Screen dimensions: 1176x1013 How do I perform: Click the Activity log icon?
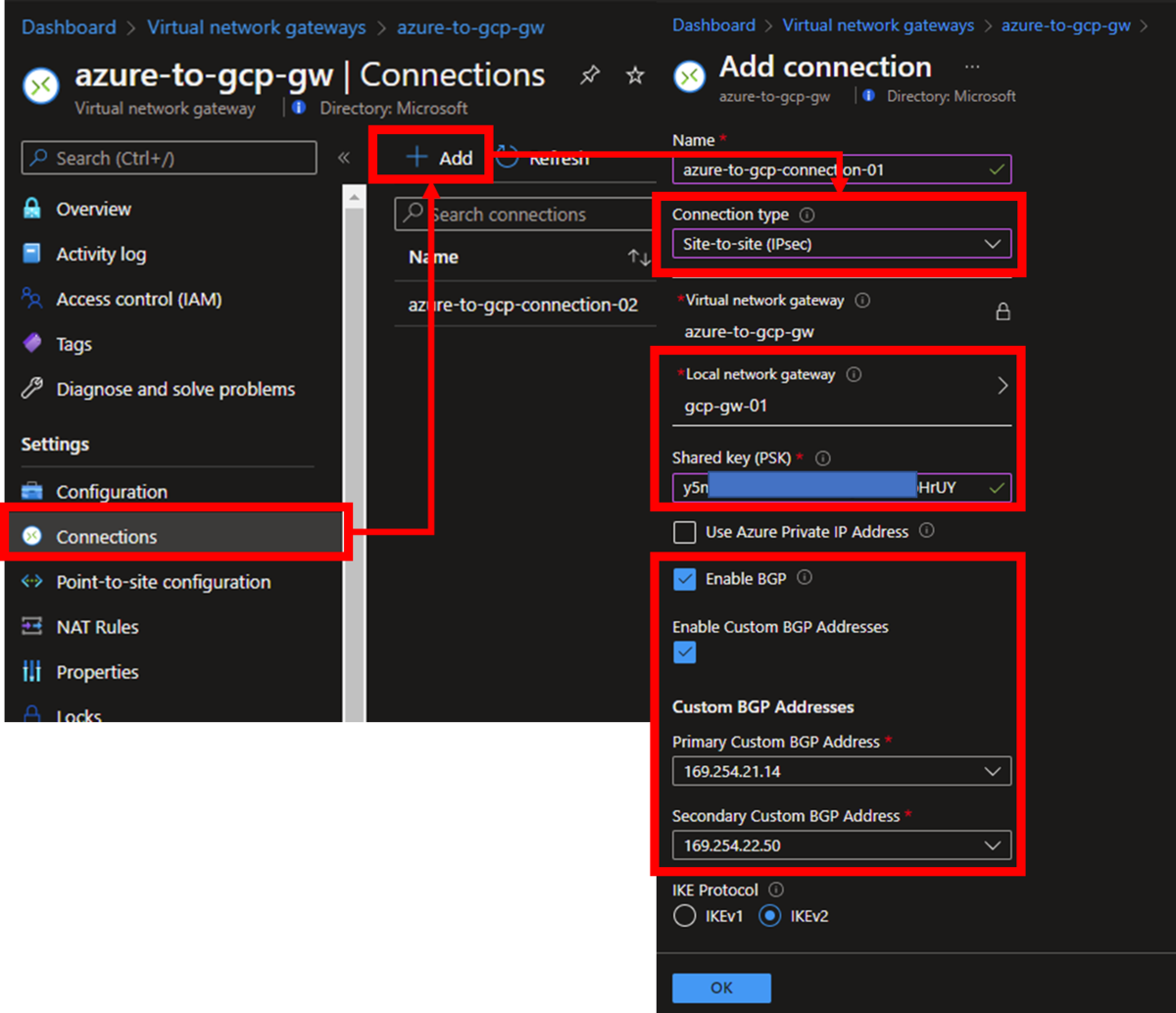[32, 254]
